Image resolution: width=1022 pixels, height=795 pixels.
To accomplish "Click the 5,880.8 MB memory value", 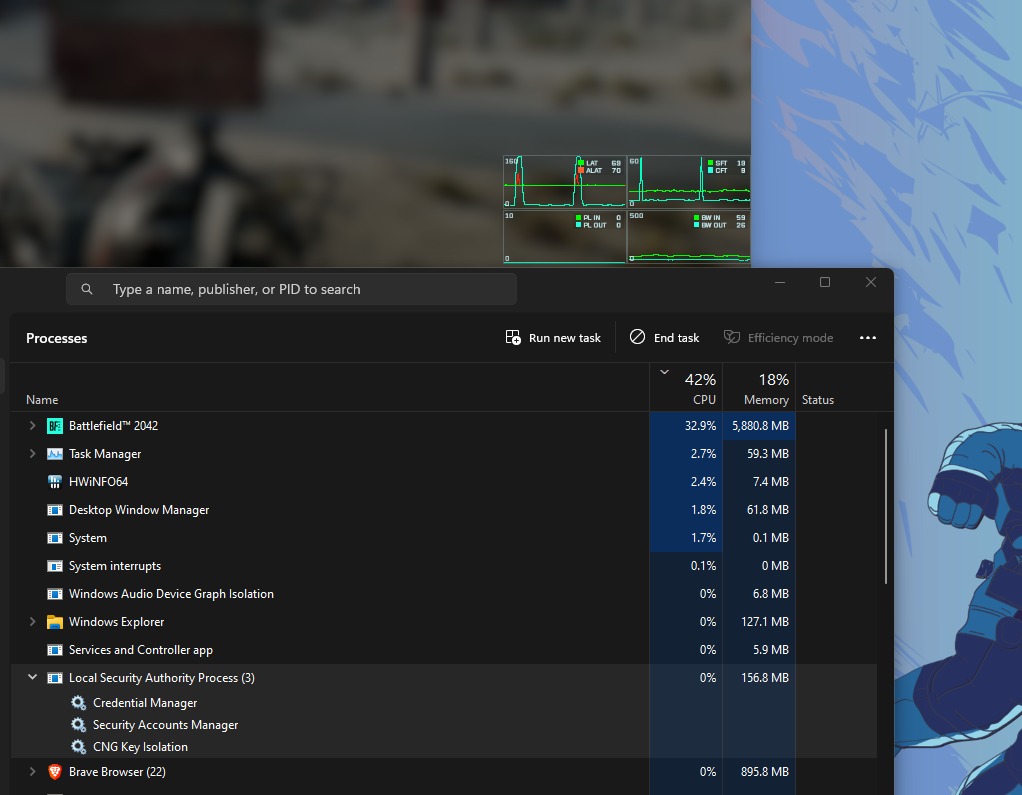I will coord(760,426).
